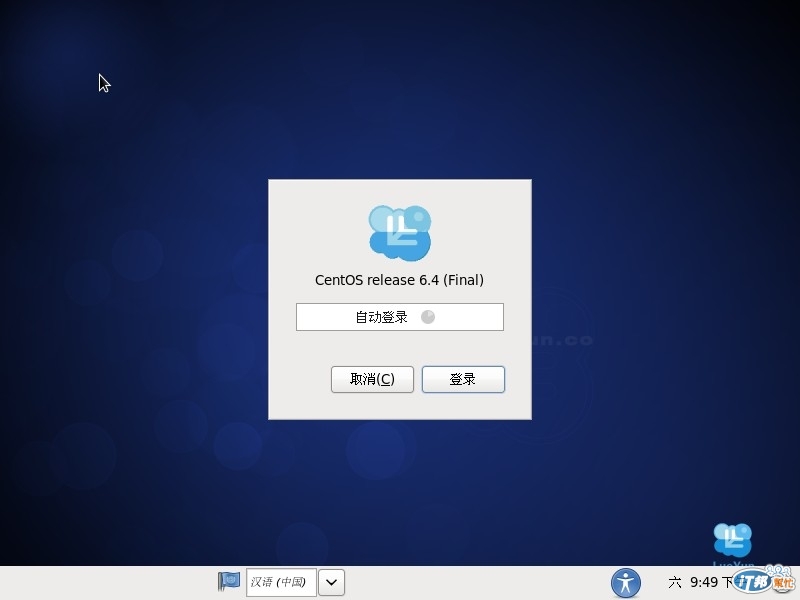Click the spinner icon beside 自动登录
The width and height of the screenshot is (800, 600).
pos(428,317)
